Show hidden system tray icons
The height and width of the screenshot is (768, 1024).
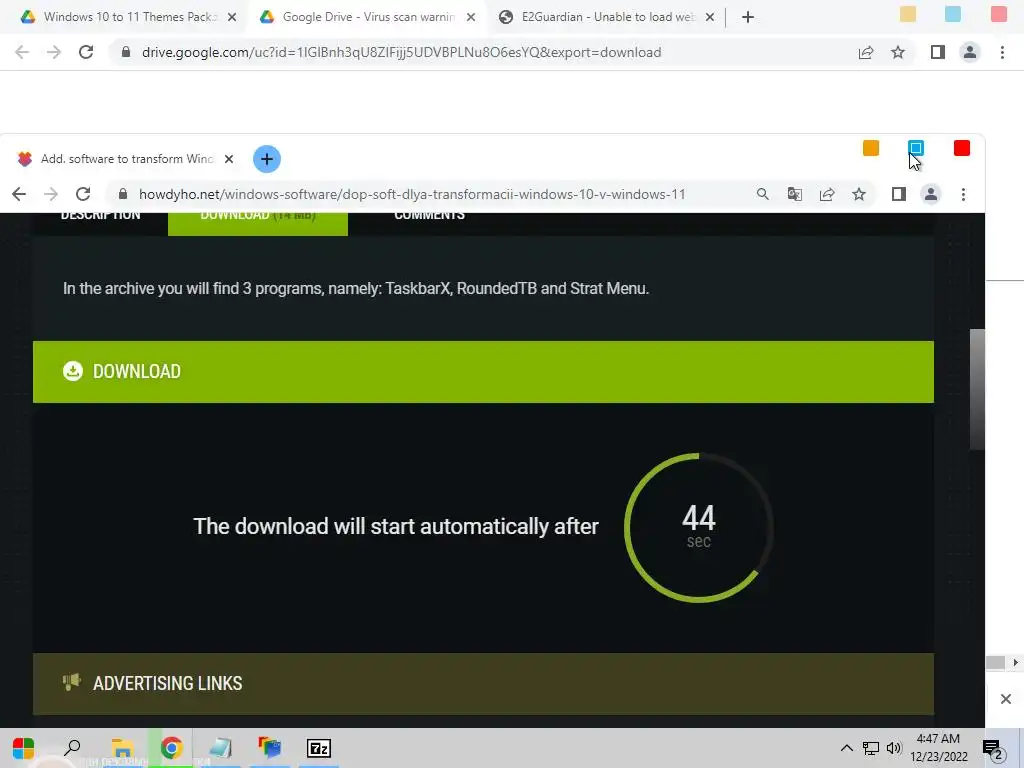click(846, 748)
